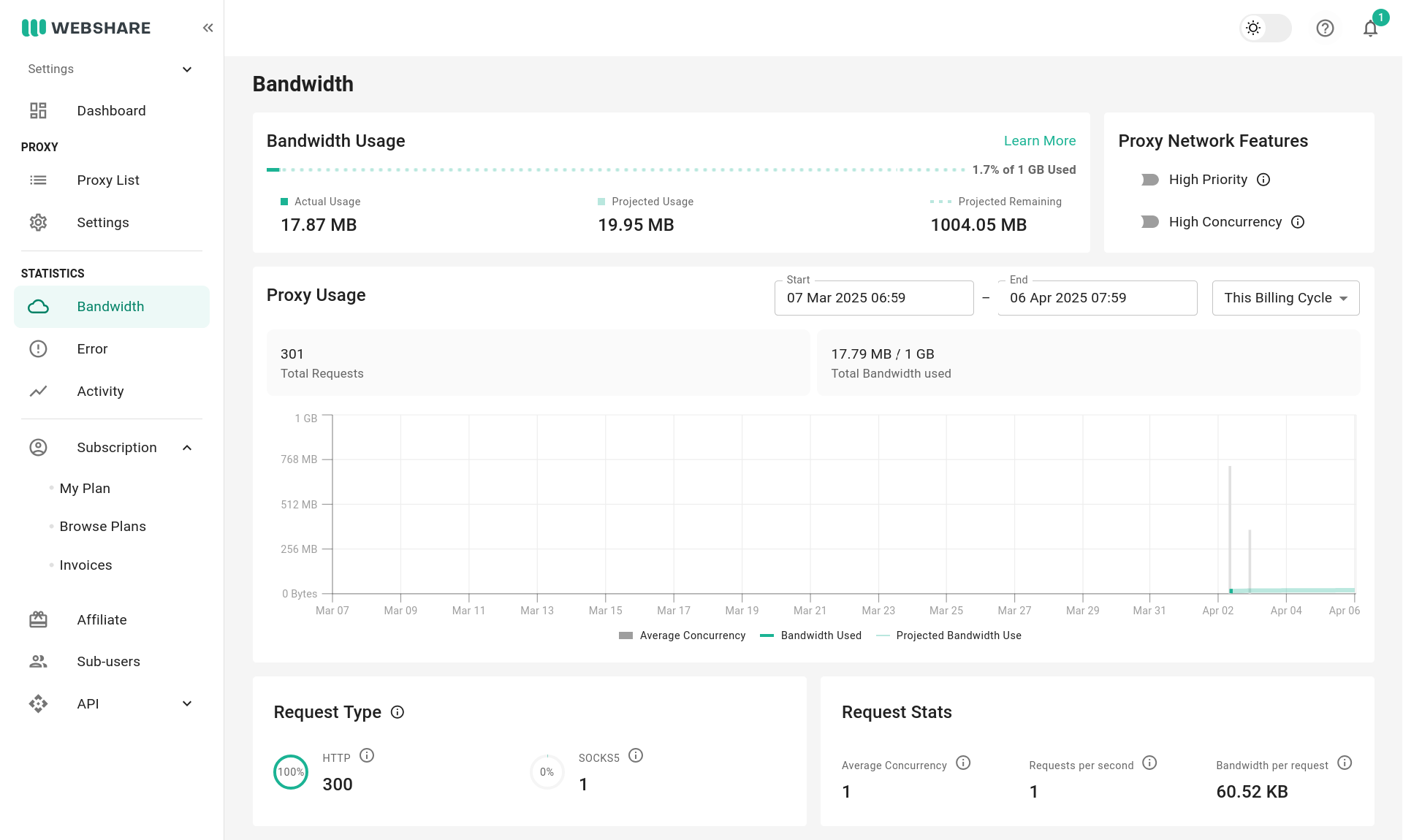Expand the API menu section
Viewport: 1403px width, 840px height.
pos(187,703)
